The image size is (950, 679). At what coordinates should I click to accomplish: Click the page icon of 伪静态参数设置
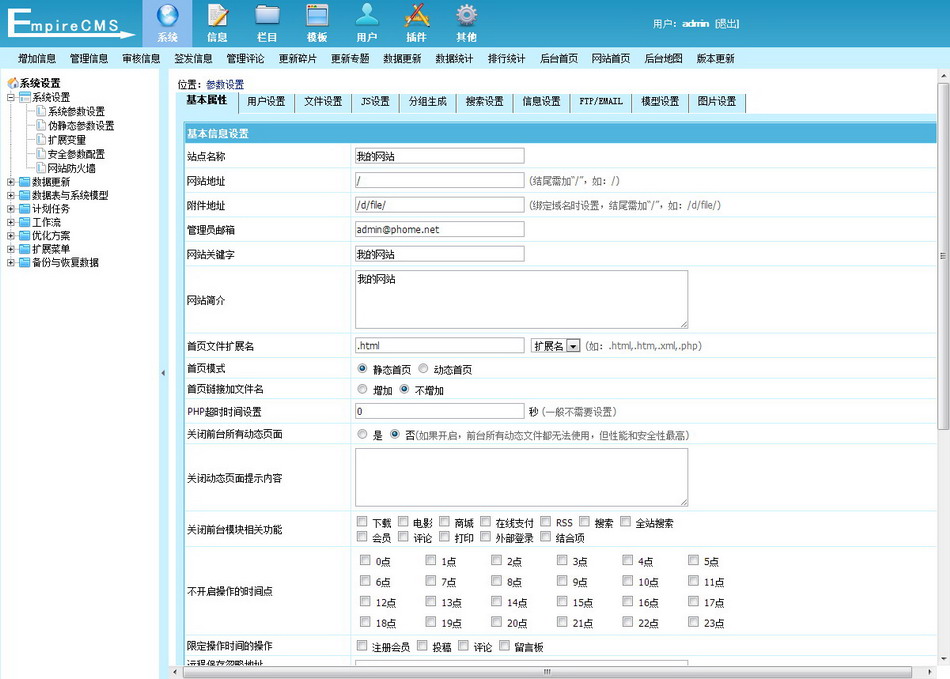pyautogui.click(x=41, y=125)
